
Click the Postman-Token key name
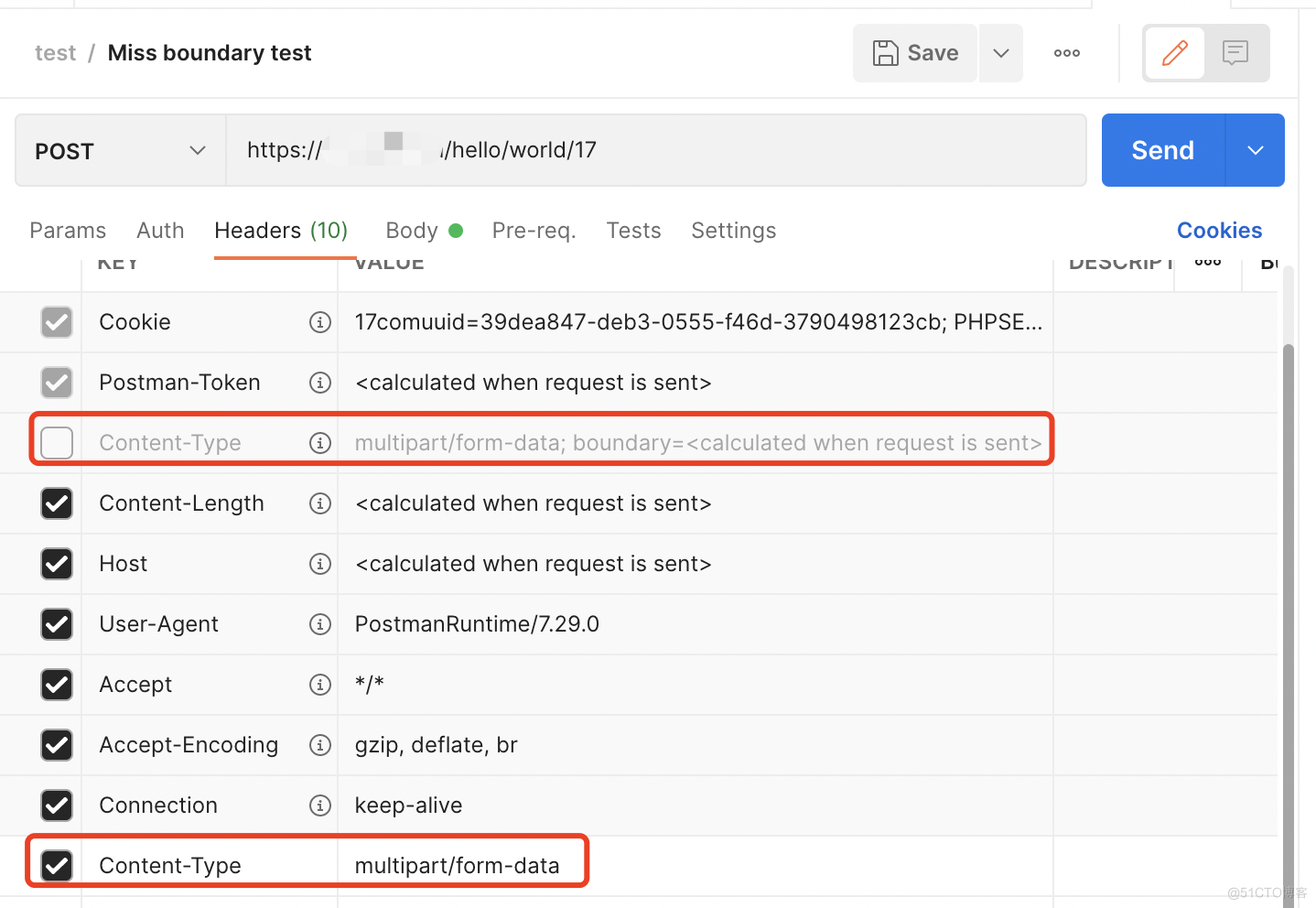179,383
